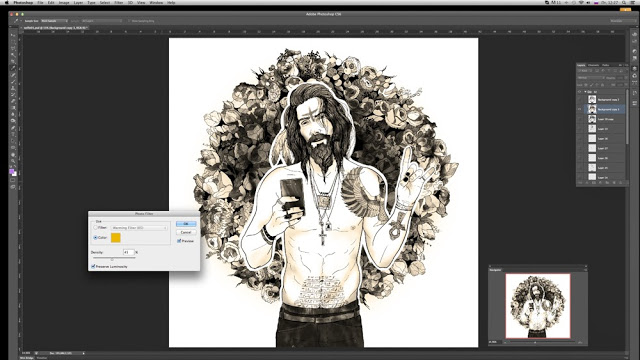Select the Shape tool
640x360 pixels.
[x=13, y=147]
